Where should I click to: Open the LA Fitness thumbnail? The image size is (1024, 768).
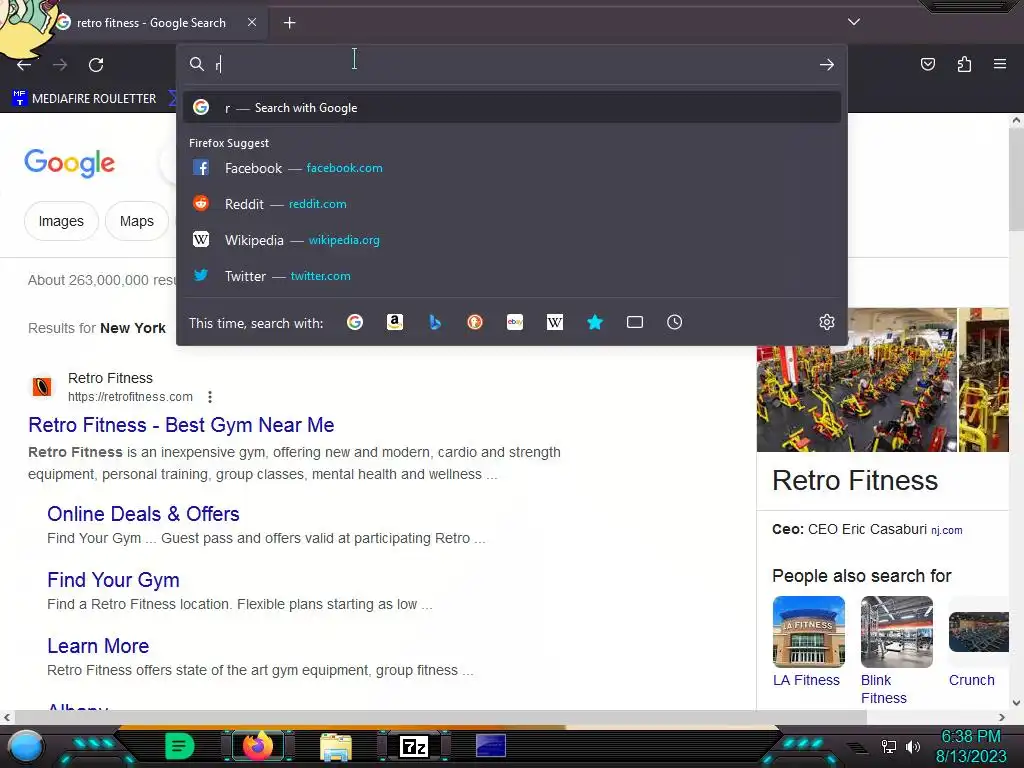(x=808, y=632)
